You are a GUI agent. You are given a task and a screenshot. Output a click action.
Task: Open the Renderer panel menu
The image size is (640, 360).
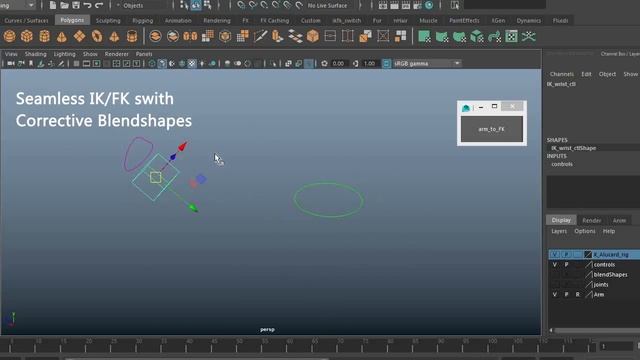coord(116,54)
